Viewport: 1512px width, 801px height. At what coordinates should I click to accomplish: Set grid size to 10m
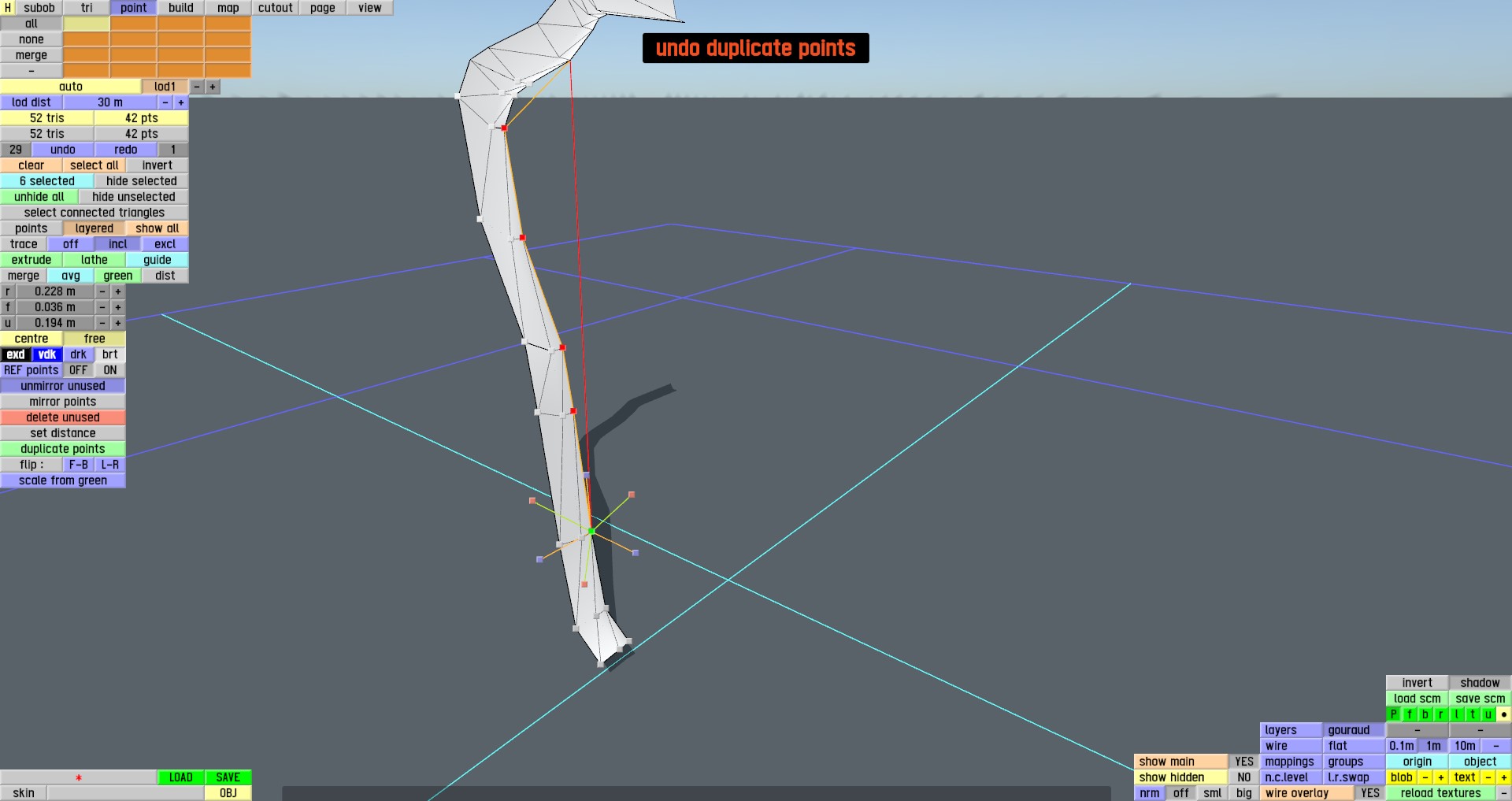click(1465, 746)
